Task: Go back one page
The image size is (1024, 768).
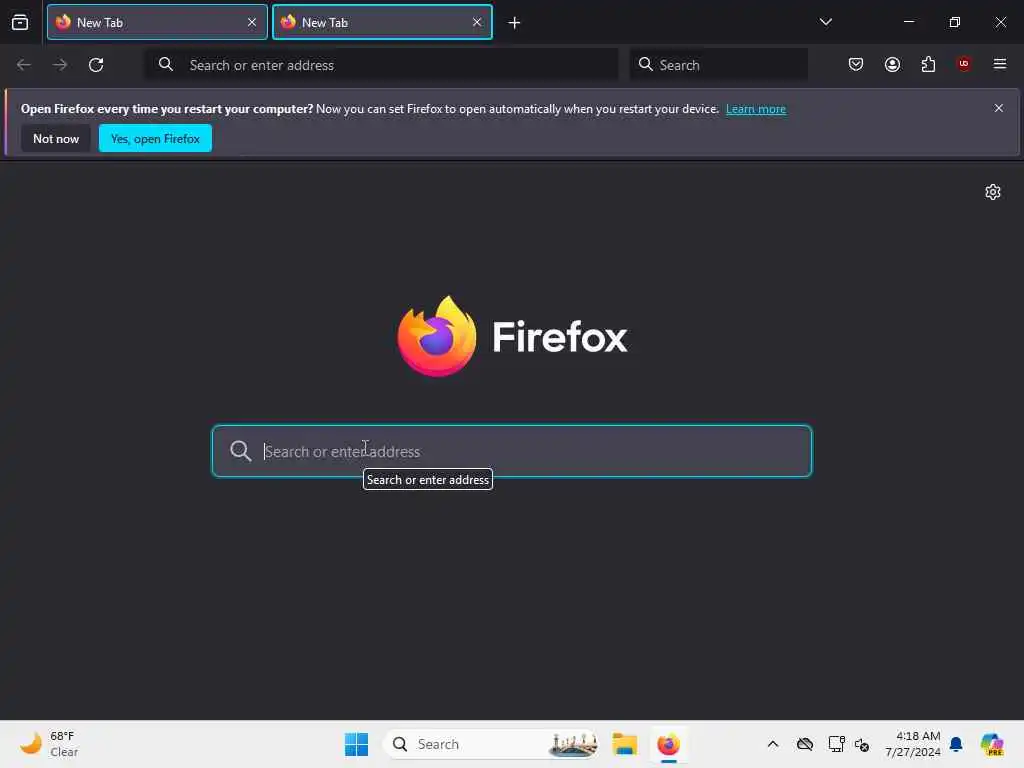Action: [x=24, y=65]
